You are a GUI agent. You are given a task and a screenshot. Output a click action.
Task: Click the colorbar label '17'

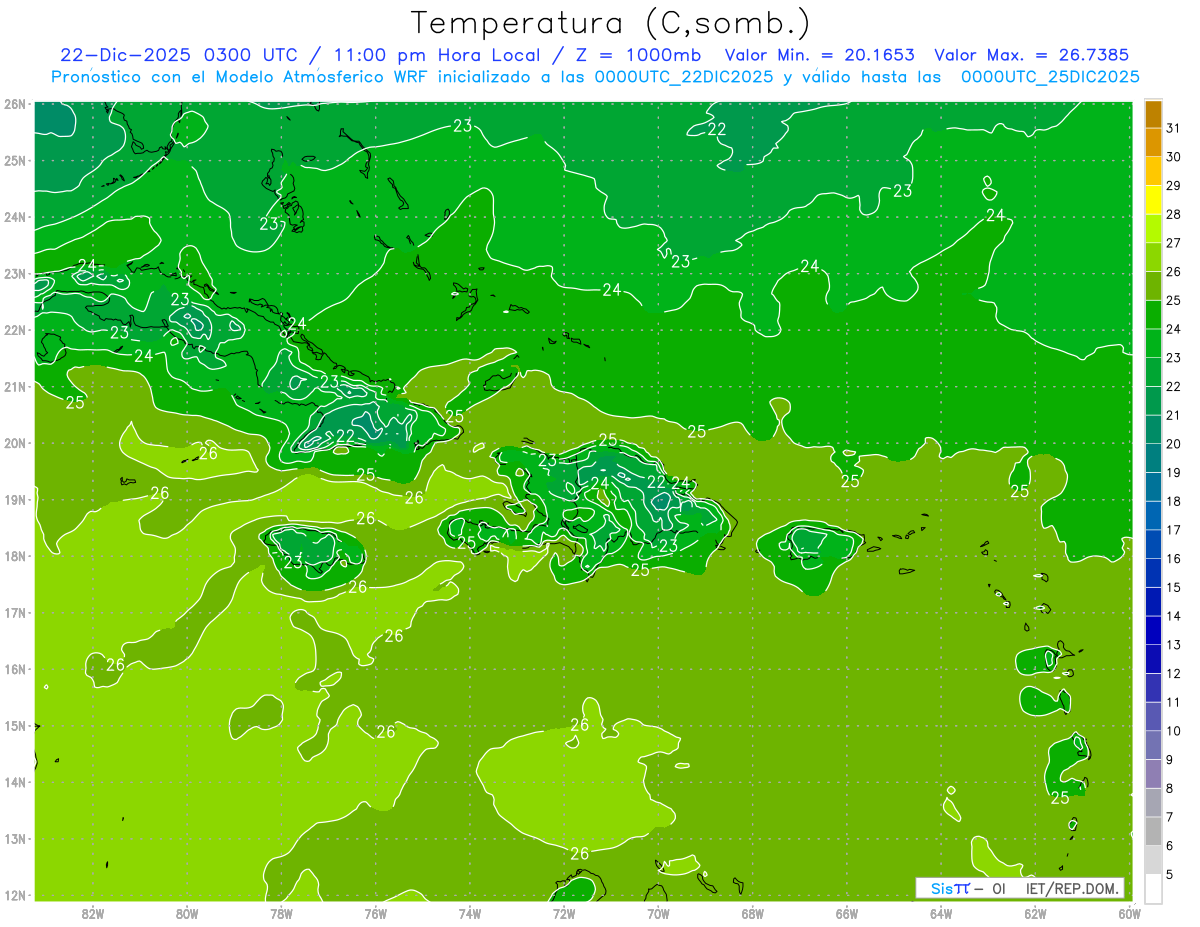[1174, 530]
